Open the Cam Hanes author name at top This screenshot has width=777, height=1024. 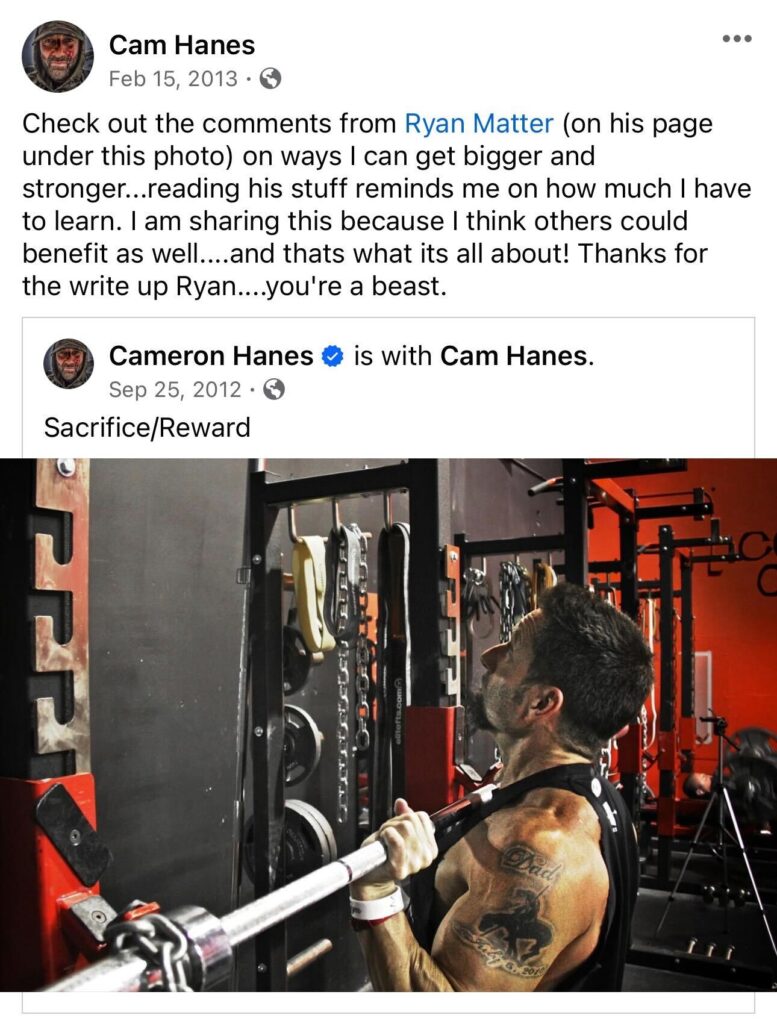[182, 45]
